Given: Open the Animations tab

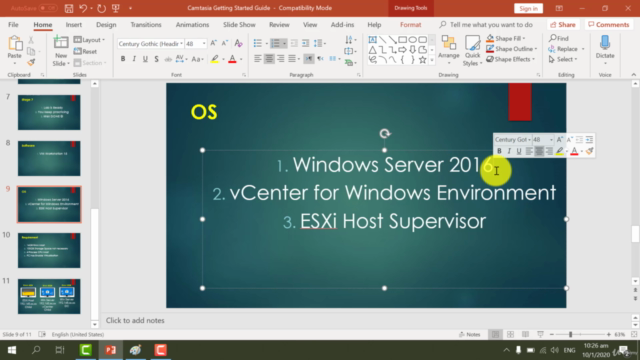Looking at the screenshot, I should coord(192,24).
